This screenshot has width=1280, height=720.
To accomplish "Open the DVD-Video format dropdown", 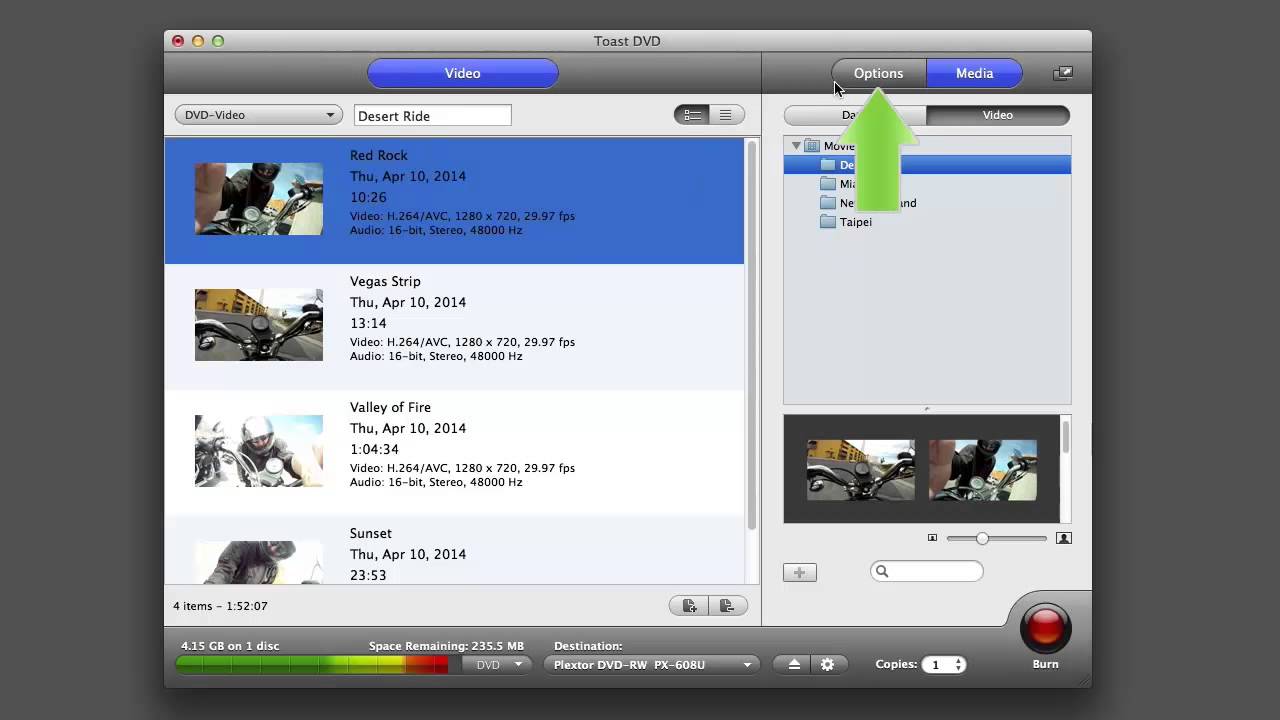I will pyautogui.click(x=258, y=115).
